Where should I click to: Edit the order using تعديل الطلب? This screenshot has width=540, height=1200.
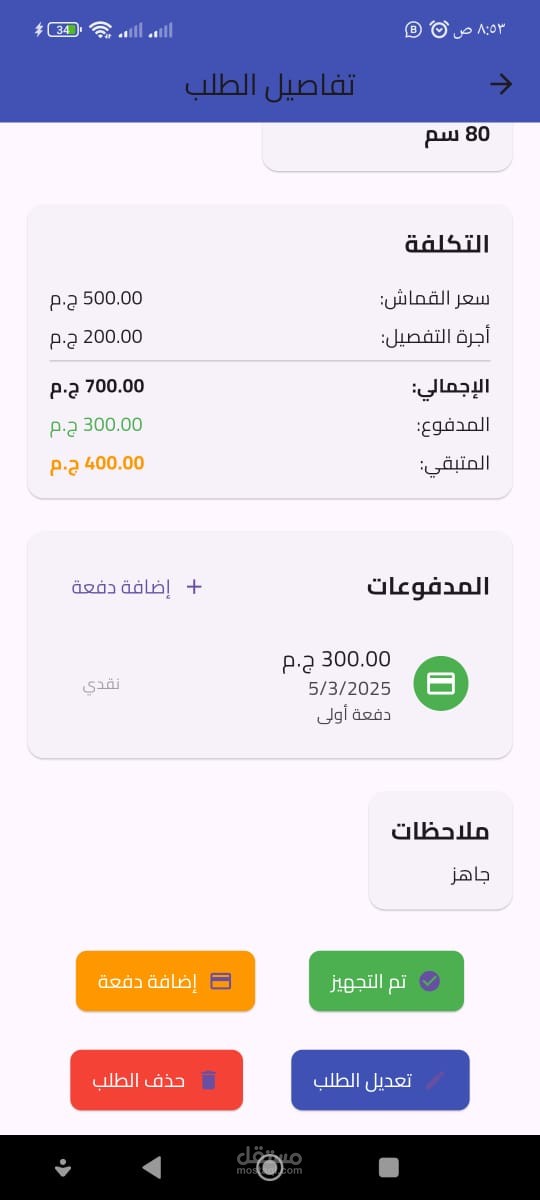[380, 1080]
